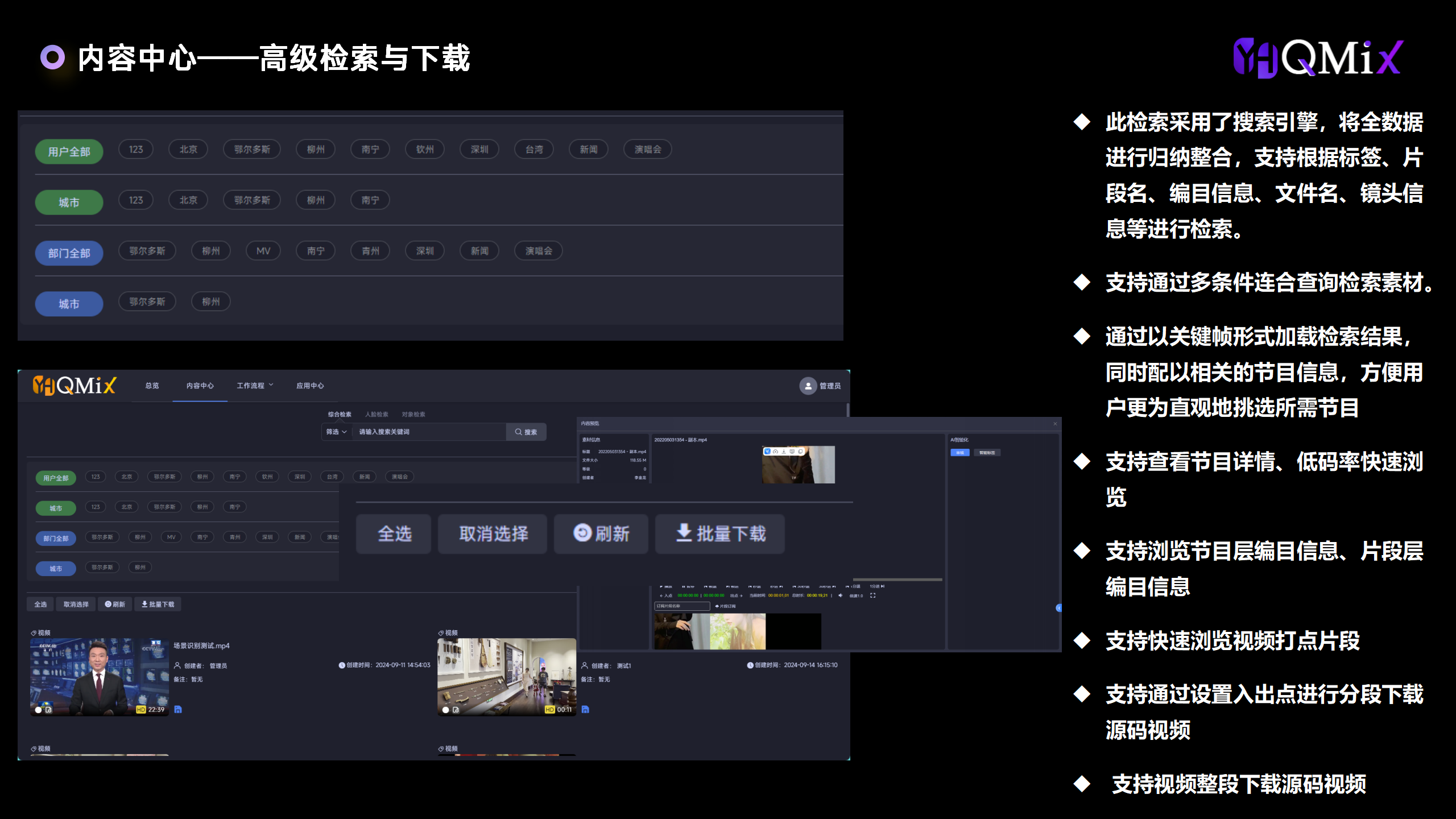Click the blue collapse arrow on preview panel edge
Viewport: 1456px width, 819px height.
click(x=1058, y=608)
